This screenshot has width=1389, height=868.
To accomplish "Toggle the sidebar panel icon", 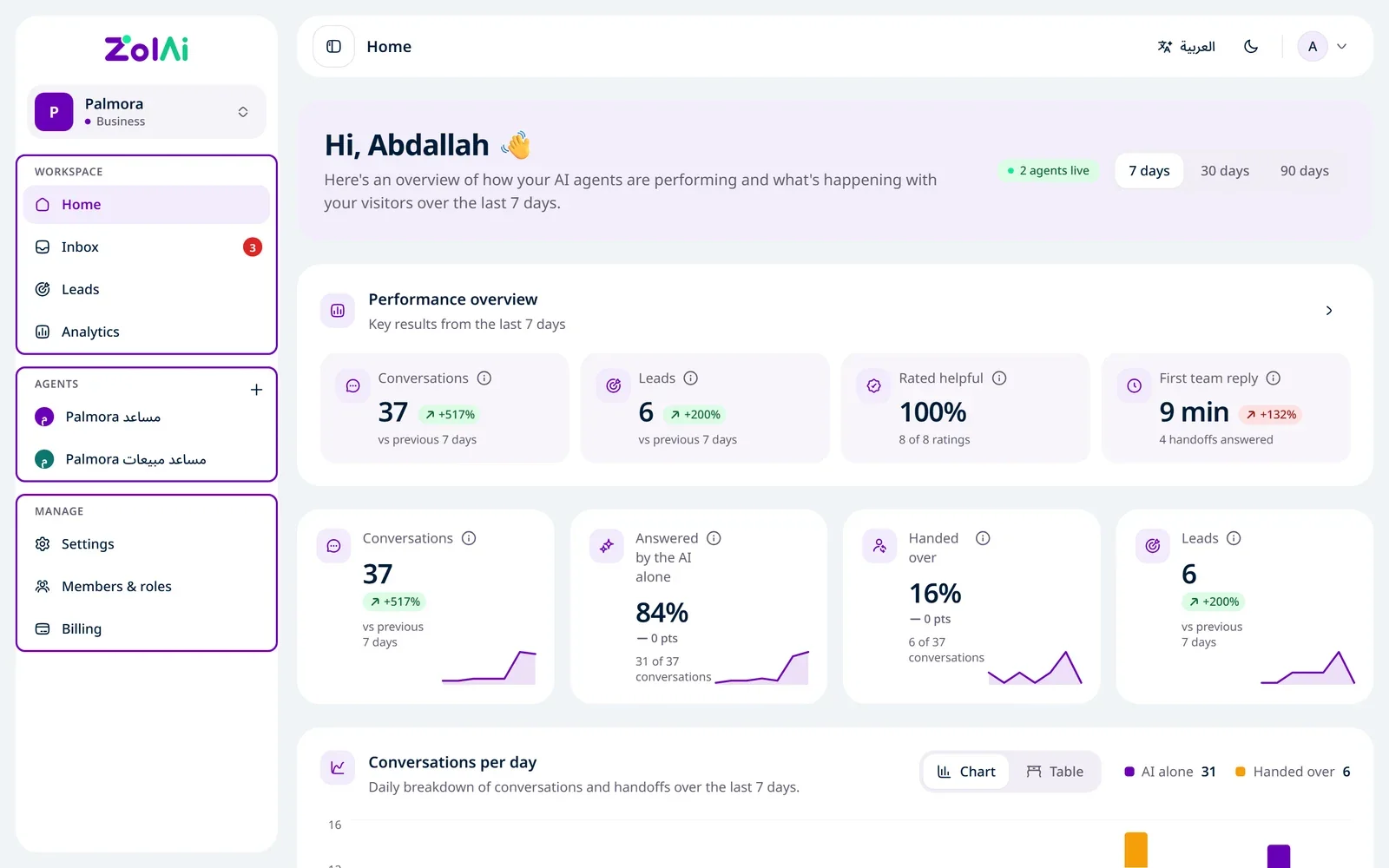I will point(333,47).
